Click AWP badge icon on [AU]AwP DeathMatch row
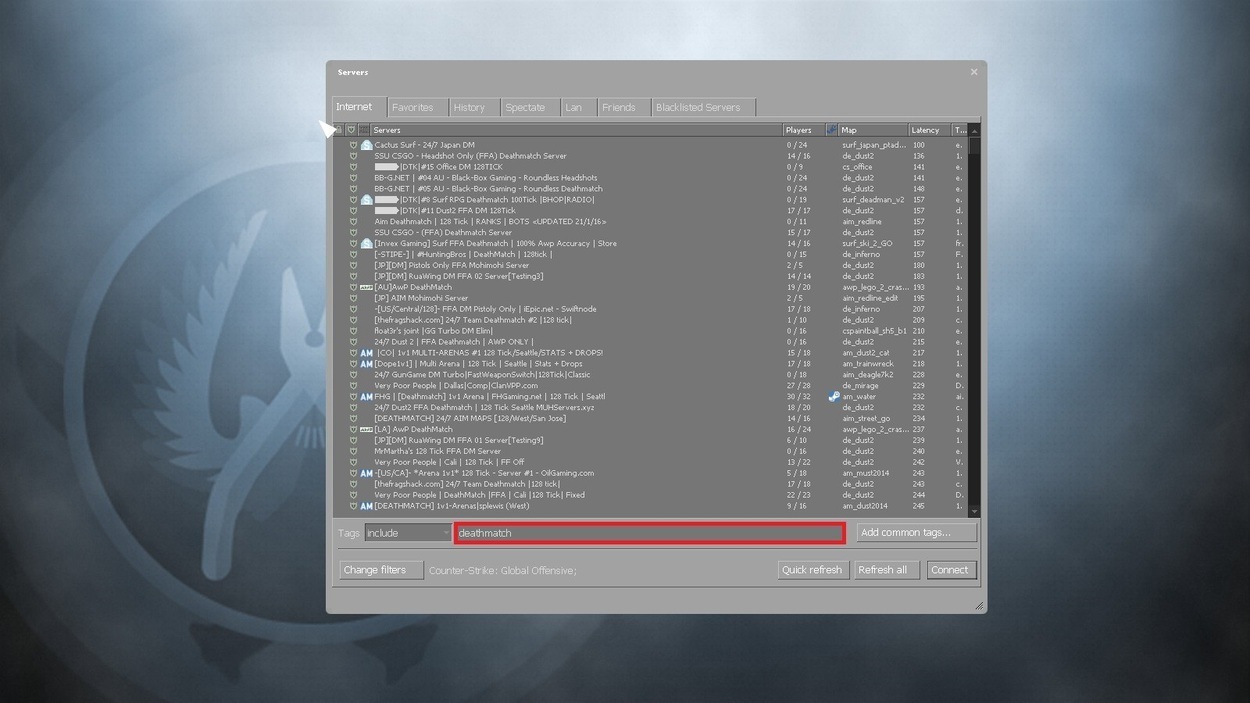The width and height of the screenshot is (1250, 703). point(367,287)
